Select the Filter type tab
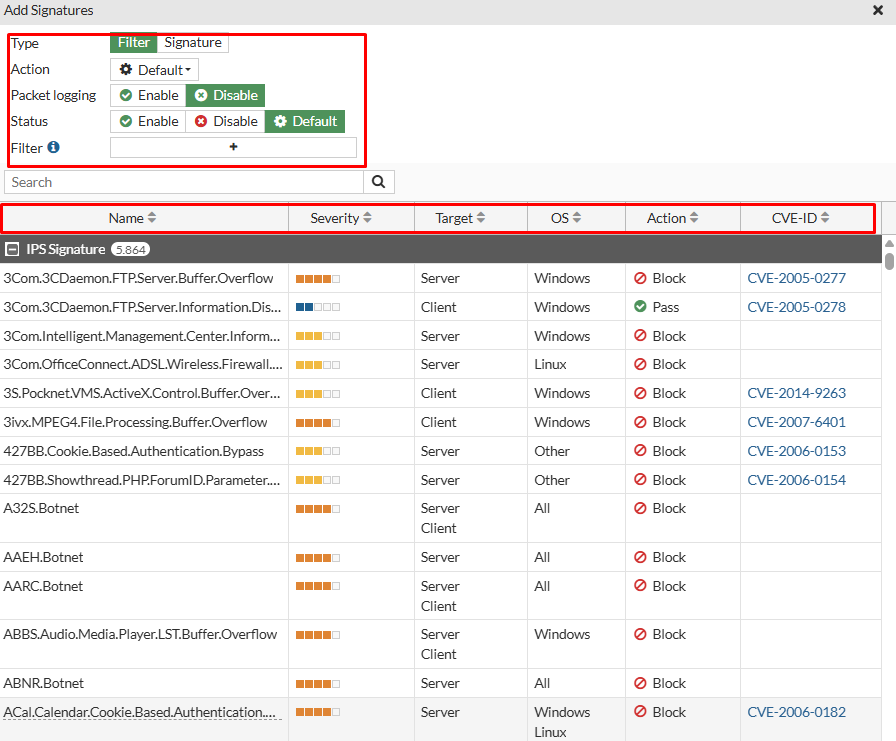 pyautogui.click(x=134, y=42)
